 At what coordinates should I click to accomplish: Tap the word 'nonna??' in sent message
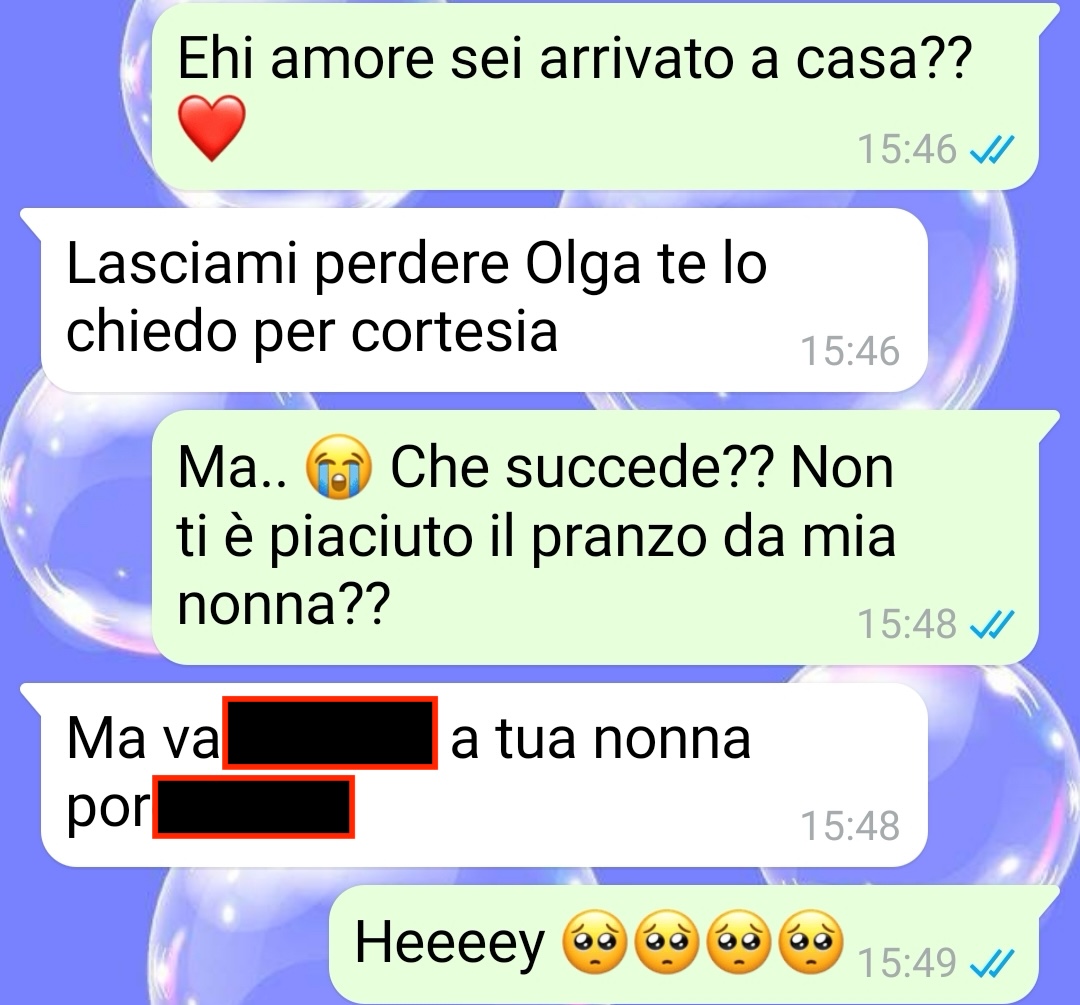point(284,603)
